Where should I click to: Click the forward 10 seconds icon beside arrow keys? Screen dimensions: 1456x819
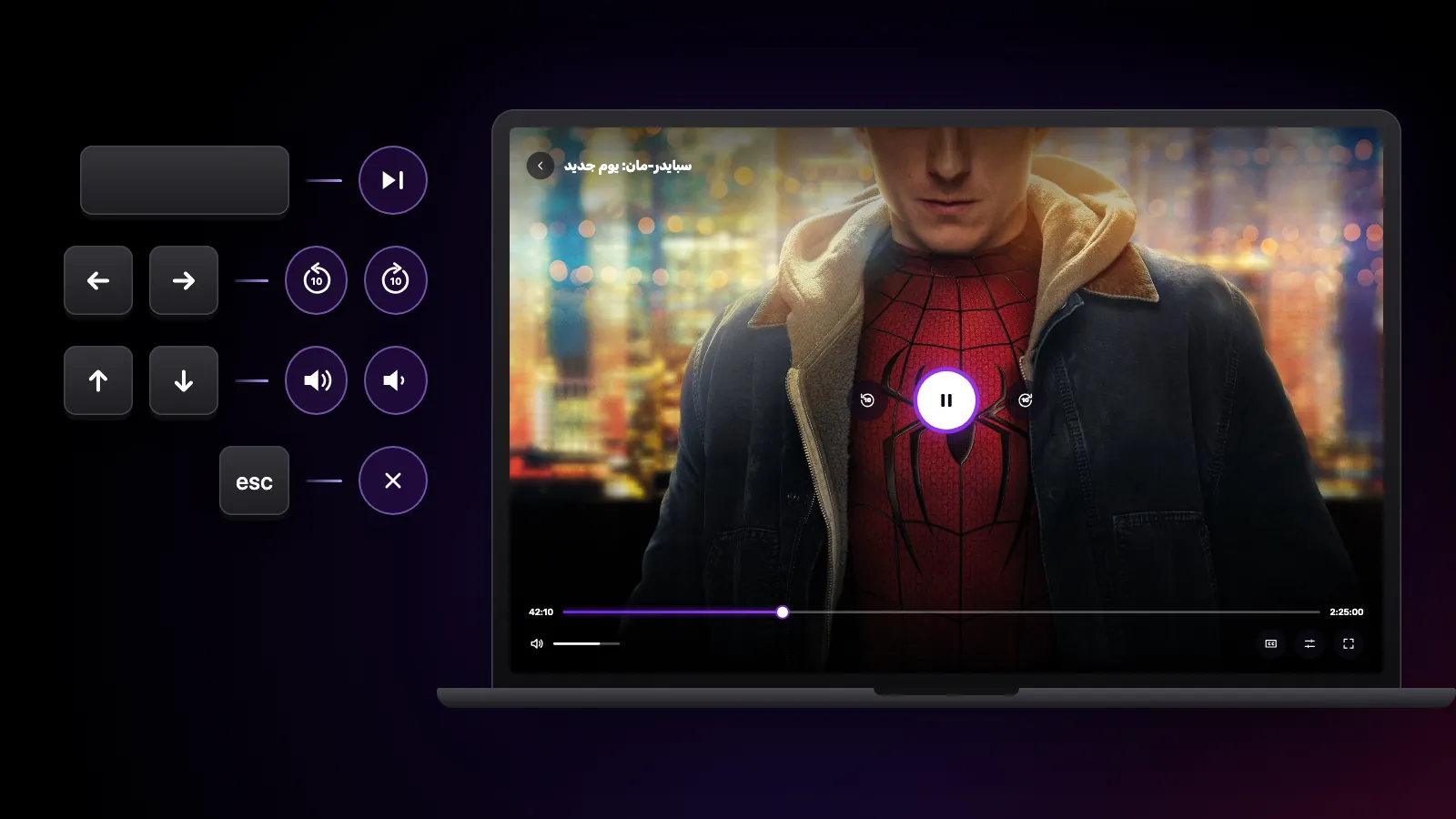[x=396, y=280]
